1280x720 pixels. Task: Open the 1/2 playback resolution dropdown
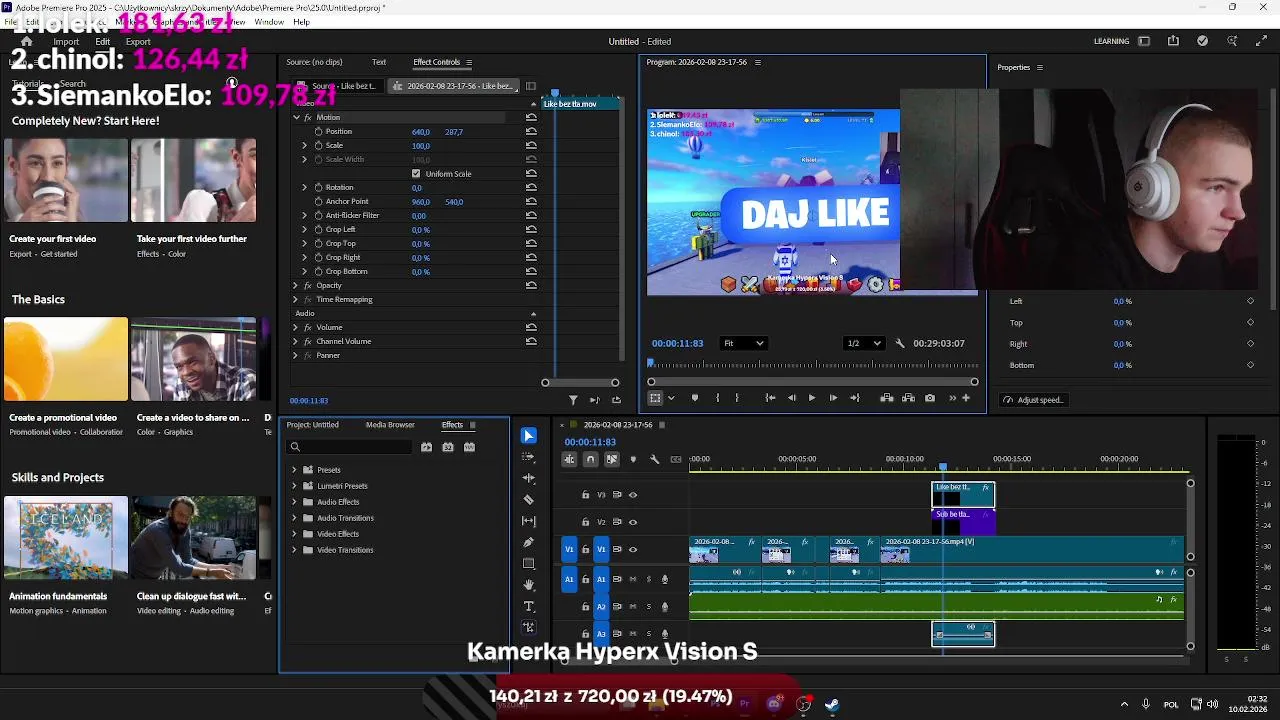[x=864, y=343]
